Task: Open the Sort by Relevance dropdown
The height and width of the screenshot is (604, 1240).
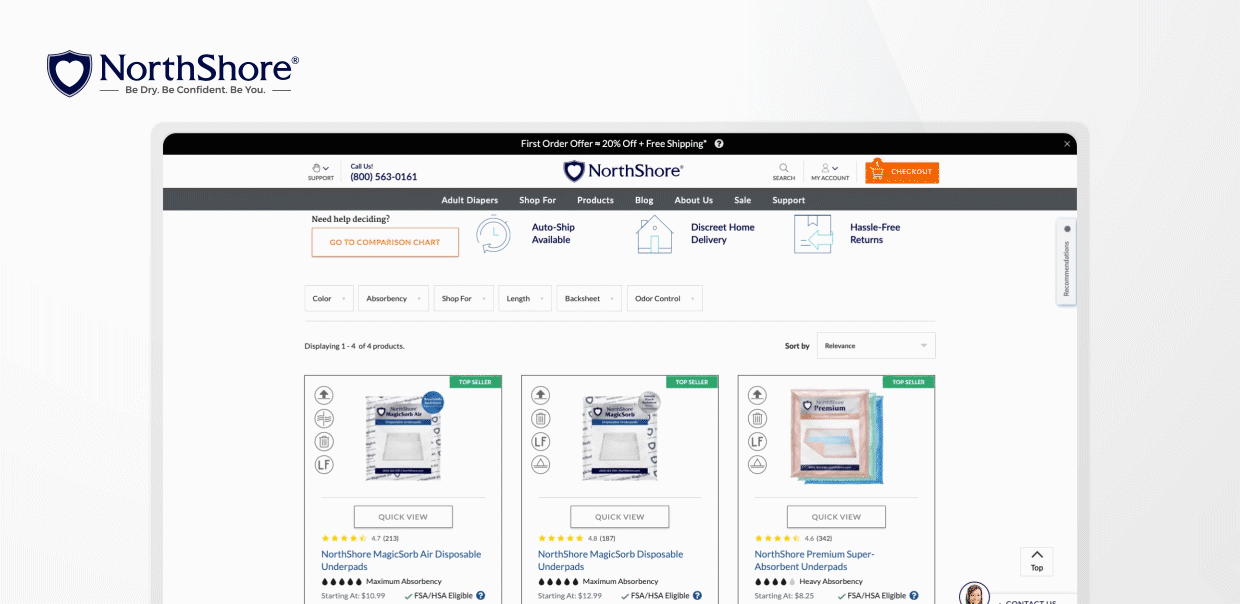Action: [876, 345]
